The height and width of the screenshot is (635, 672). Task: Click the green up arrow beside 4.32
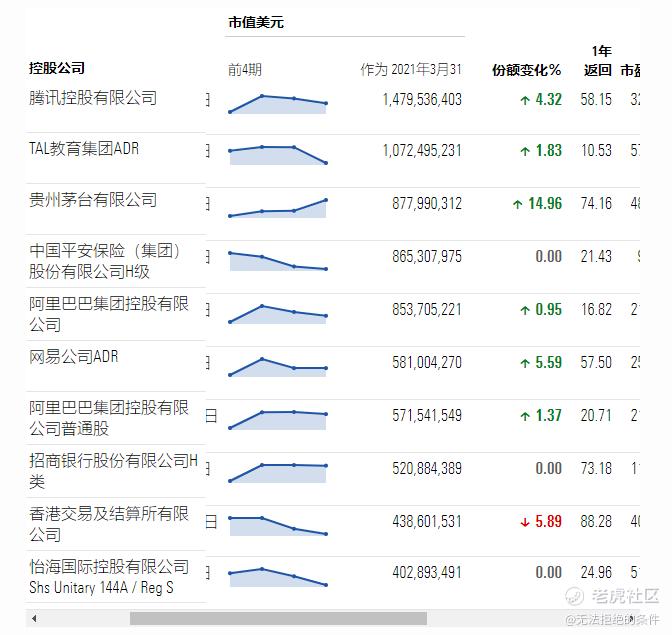525,100
